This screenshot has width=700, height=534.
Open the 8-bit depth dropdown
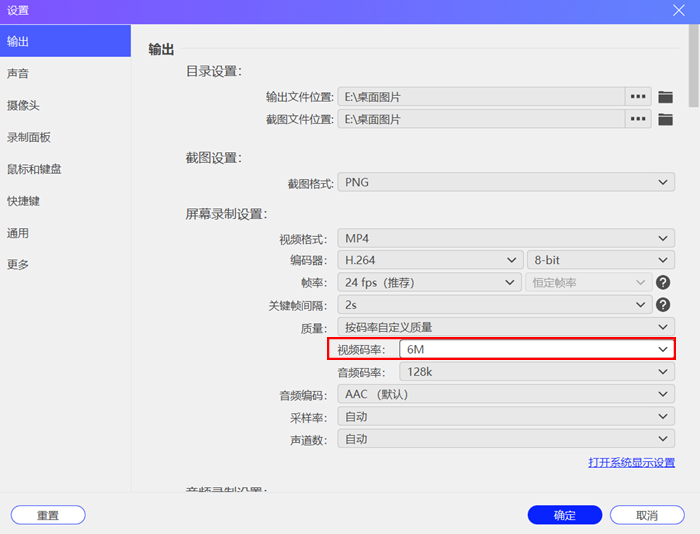[x=601, y=260]
